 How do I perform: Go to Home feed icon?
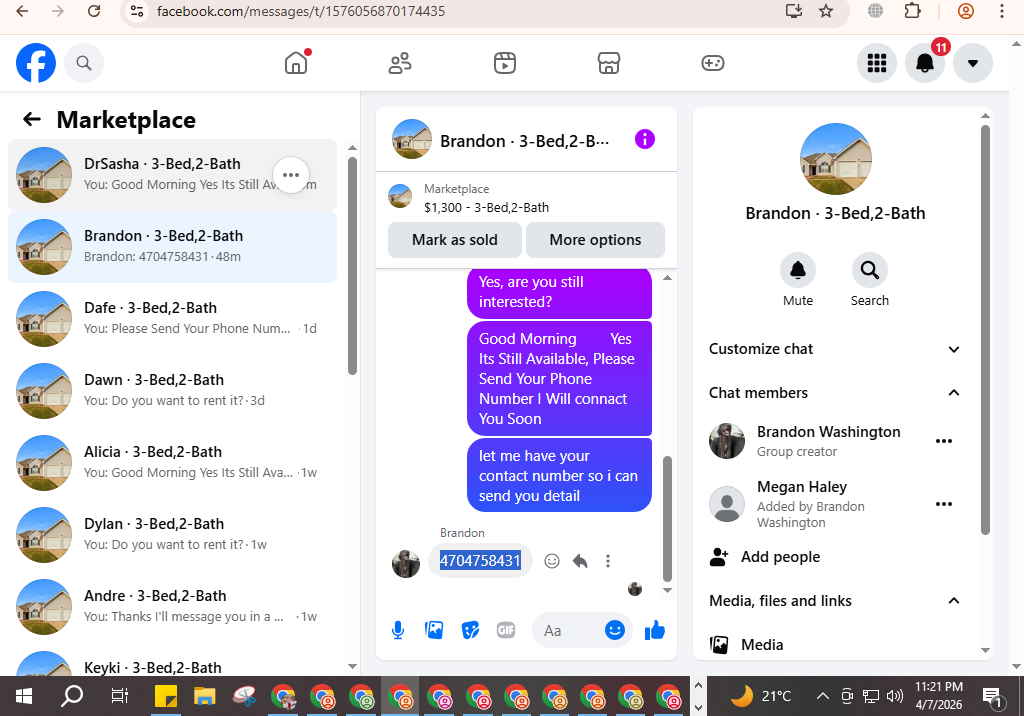pos(296,63)
